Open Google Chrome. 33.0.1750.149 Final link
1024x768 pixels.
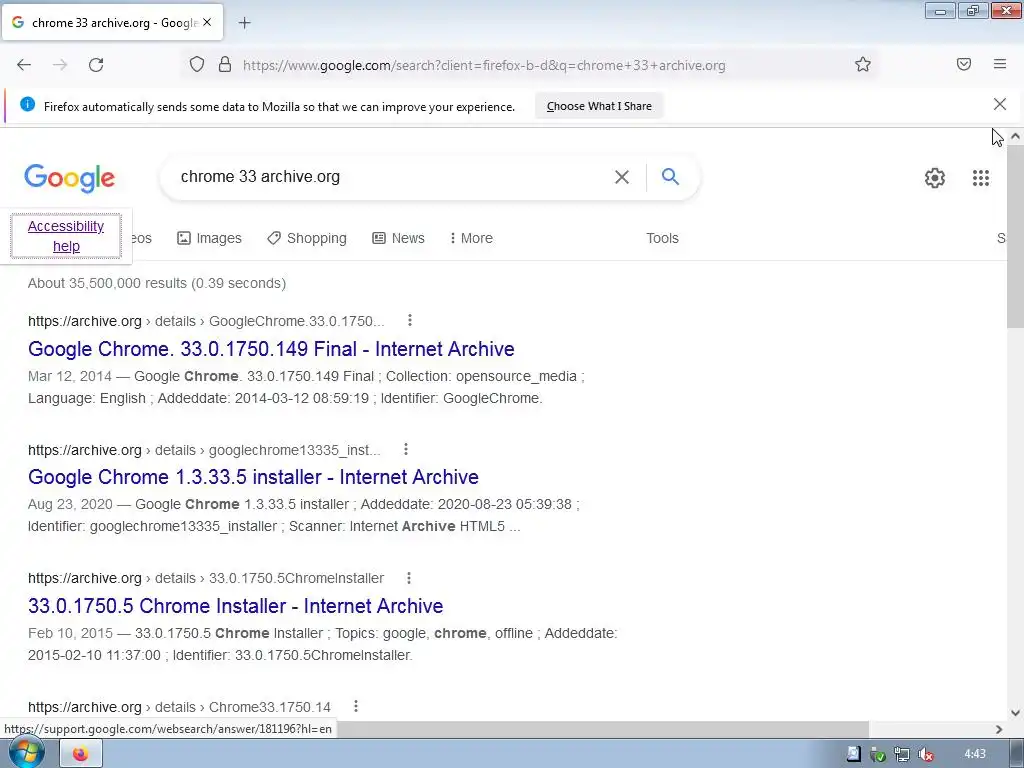271,349
